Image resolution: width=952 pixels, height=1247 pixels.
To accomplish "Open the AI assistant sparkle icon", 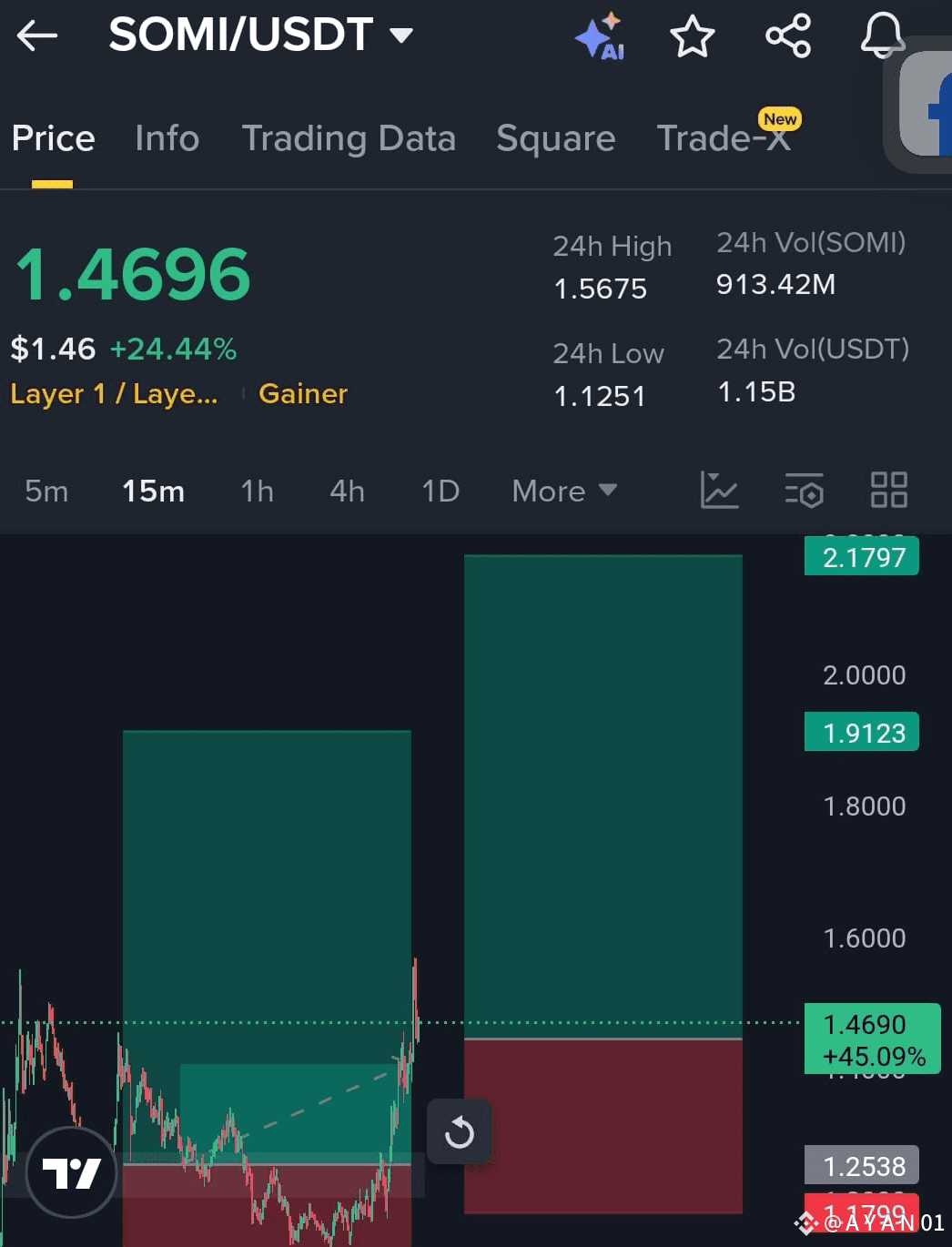I will coord(600,36).
